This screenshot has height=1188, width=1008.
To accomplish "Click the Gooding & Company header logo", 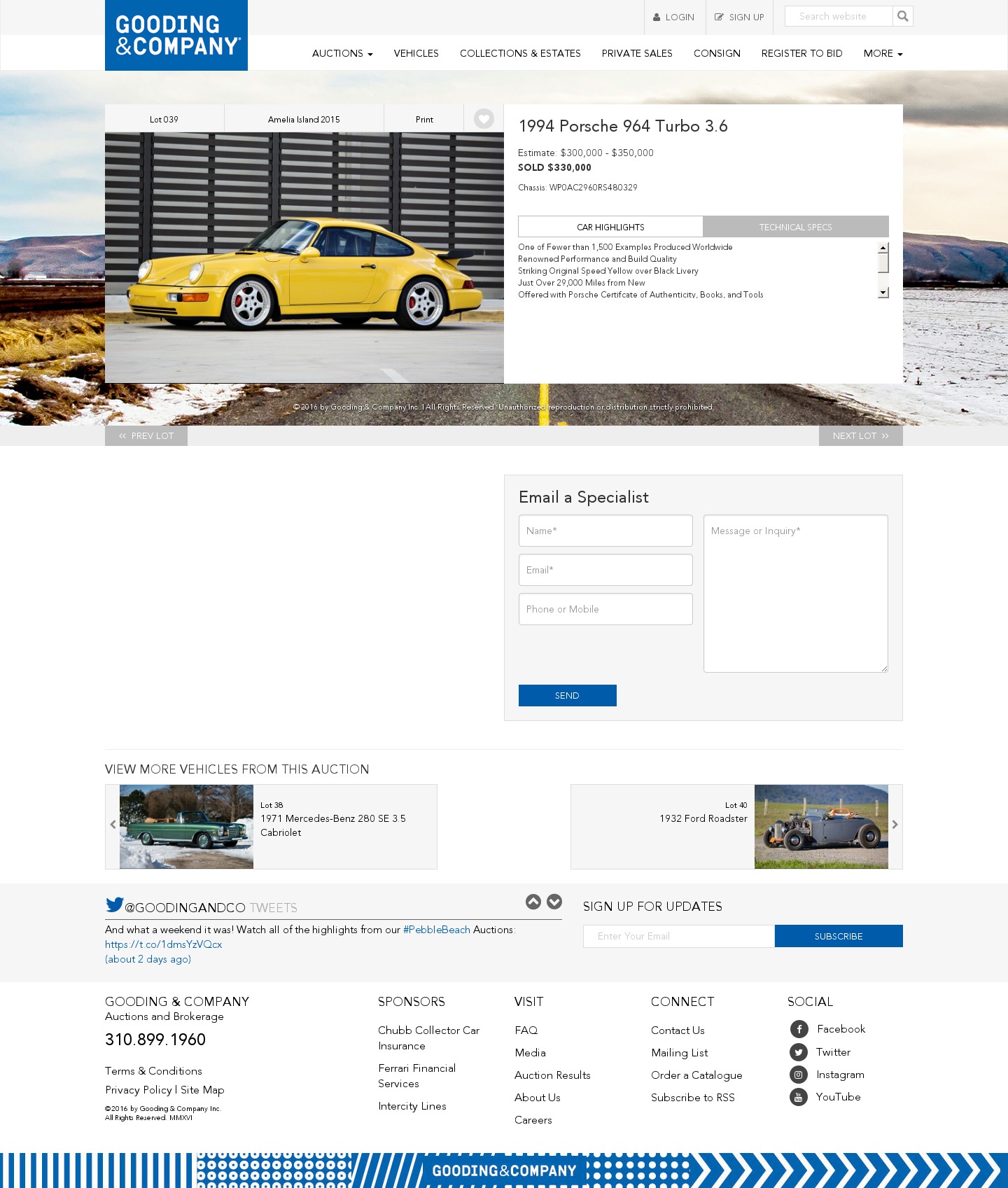I will (x=176, y=35).
